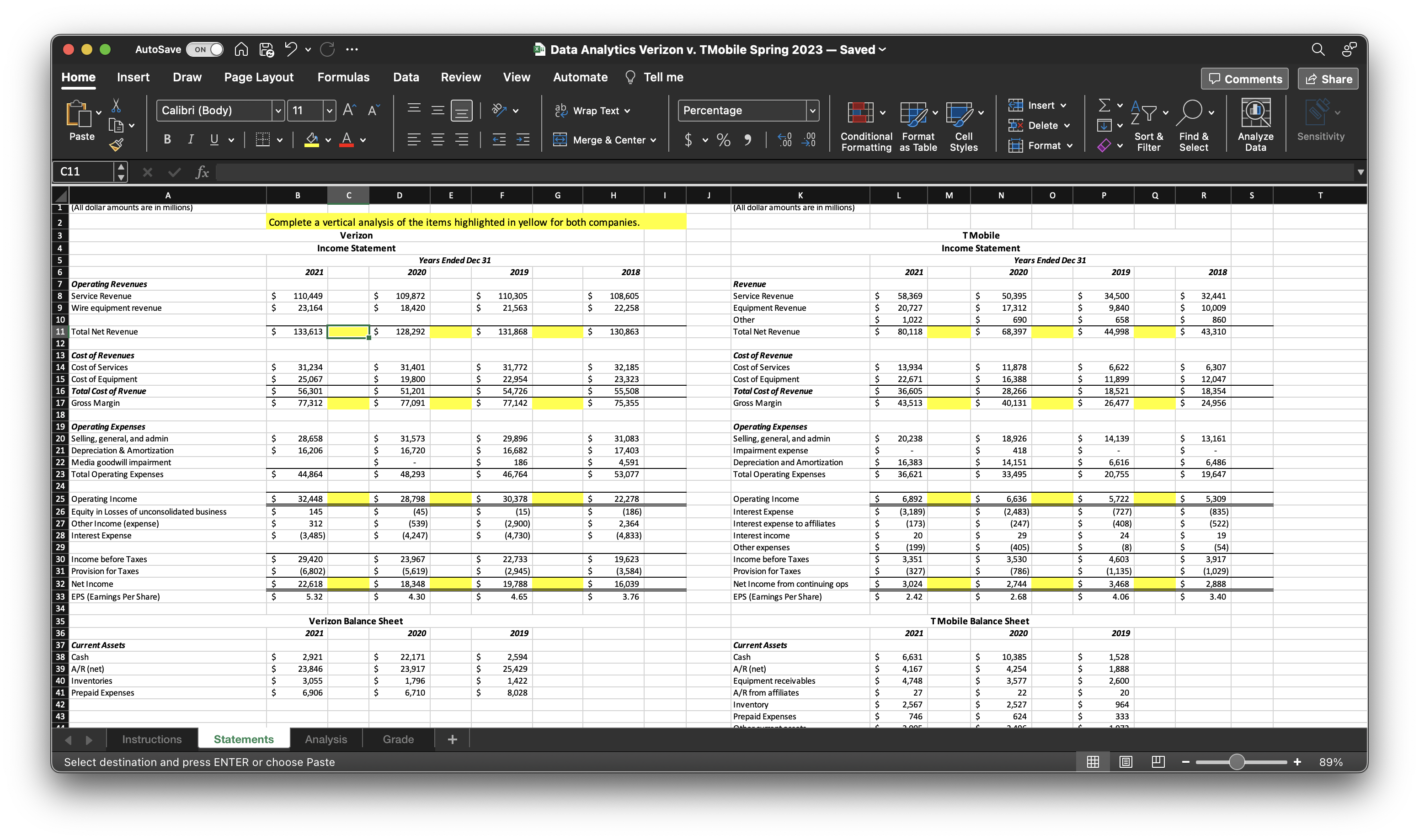Click the Comments button

(1245, 79)
